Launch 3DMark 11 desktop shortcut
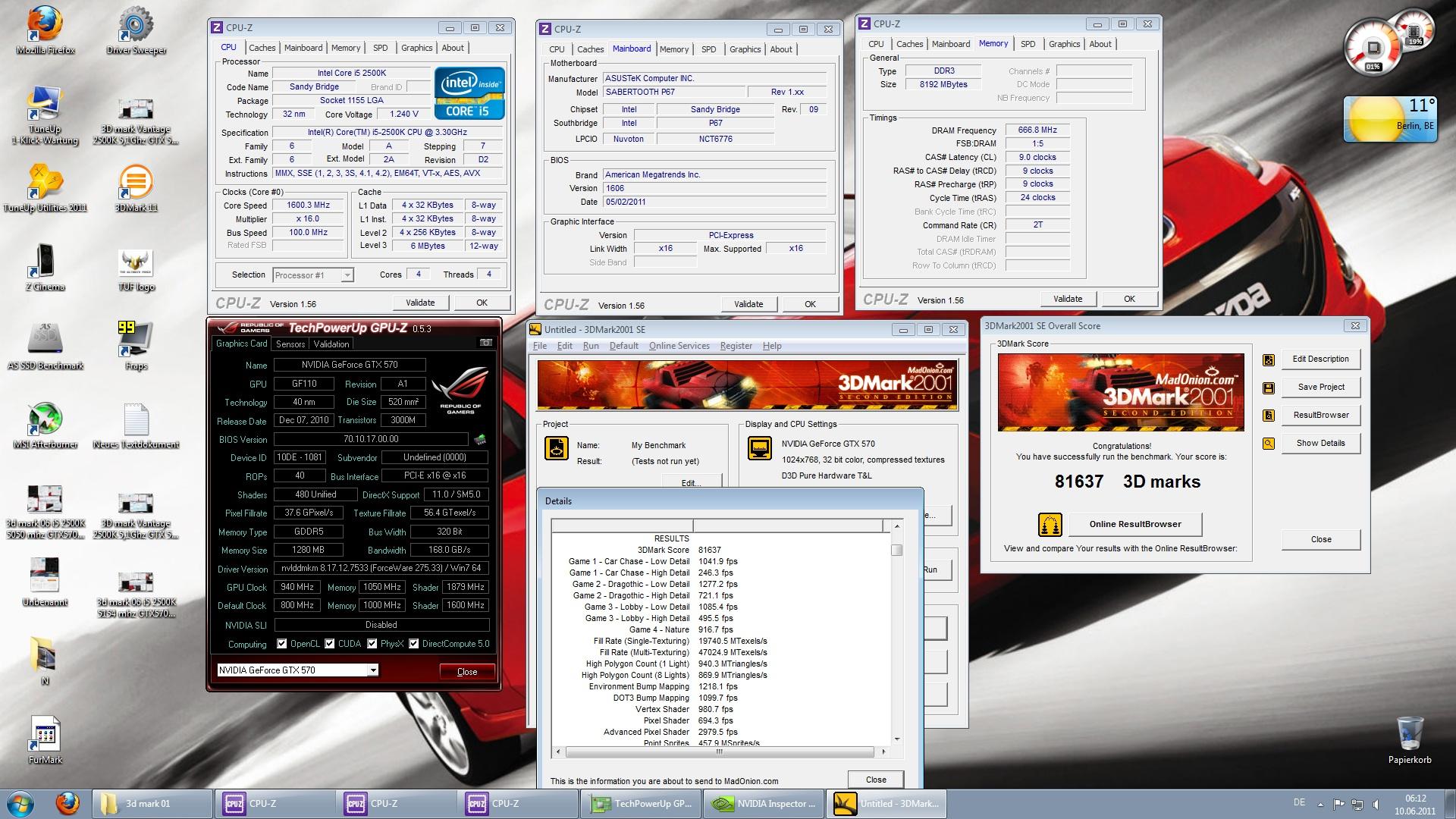Viewport: 1456px width, 819px height. click(136, 188)
